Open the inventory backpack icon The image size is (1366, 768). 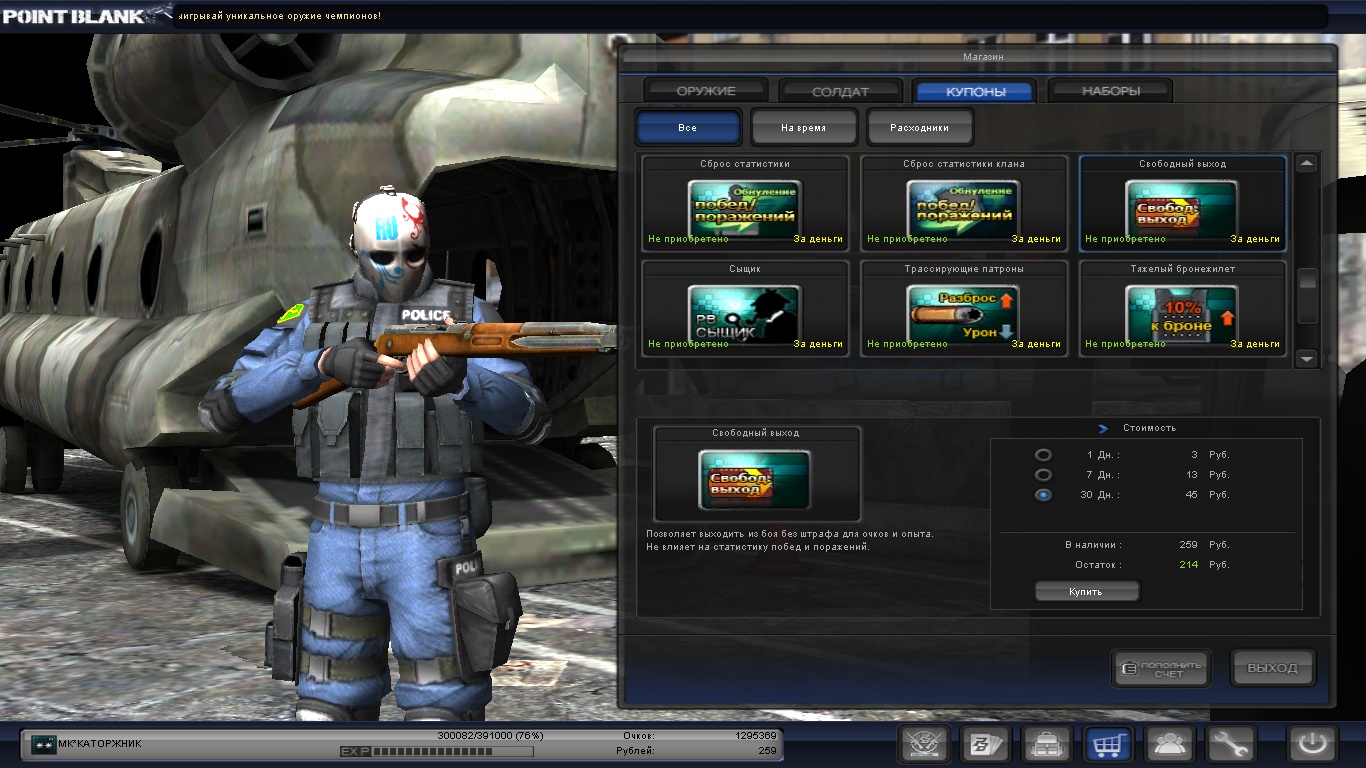1047,744
